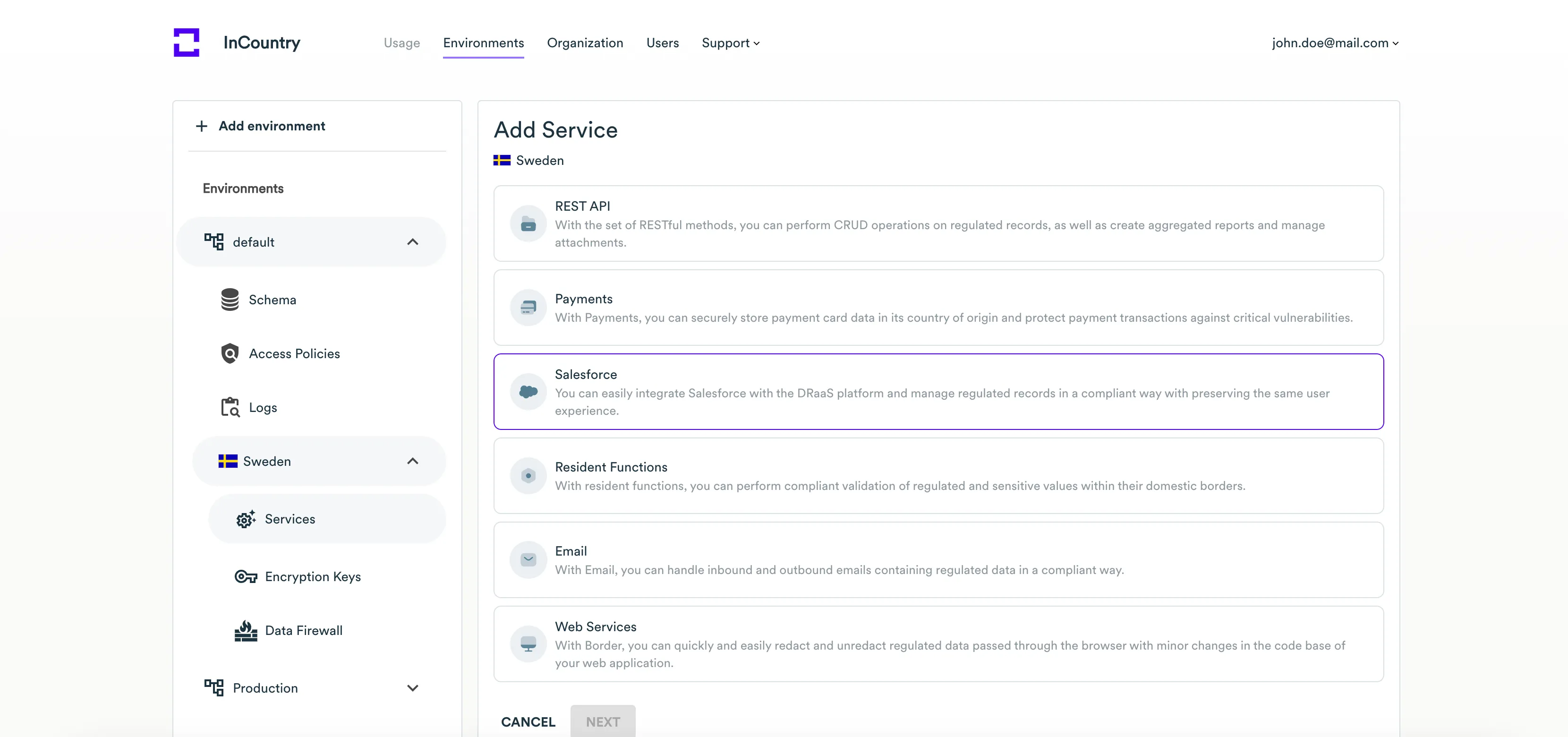Click the Services gear icon

245,519
